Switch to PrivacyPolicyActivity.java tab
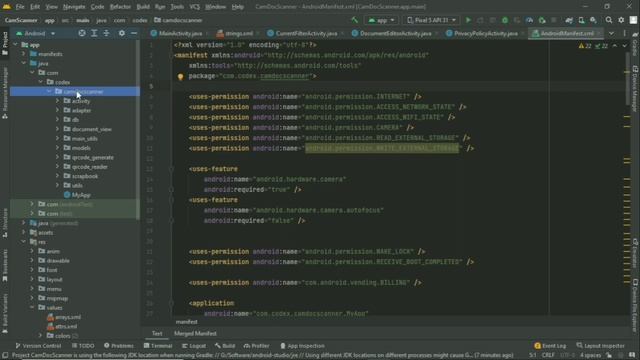Screen dimensions: 640x360 click(x=482, y=33)
